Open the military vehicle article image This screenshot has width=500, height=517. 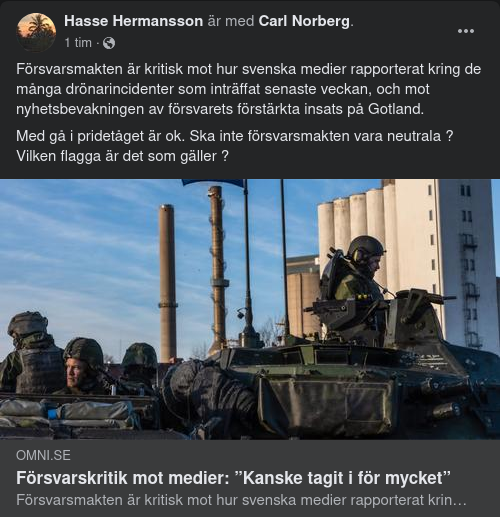250,309
